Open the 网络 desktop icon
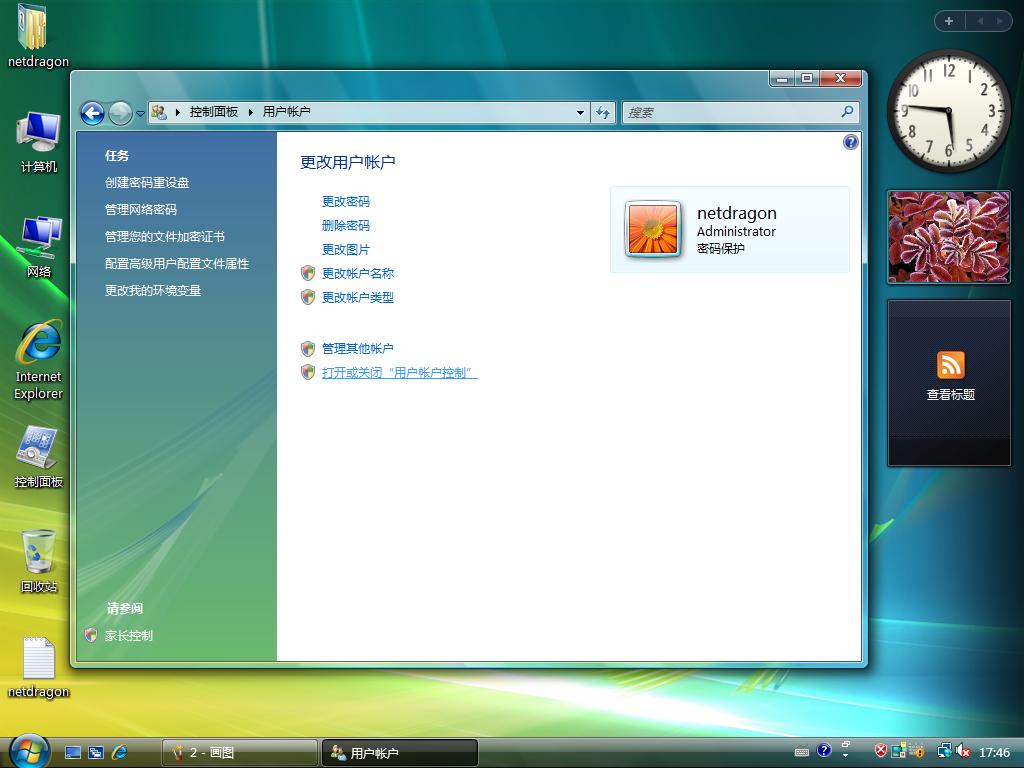The width and height of the screenshot is (1024, 768). point(39,247)
